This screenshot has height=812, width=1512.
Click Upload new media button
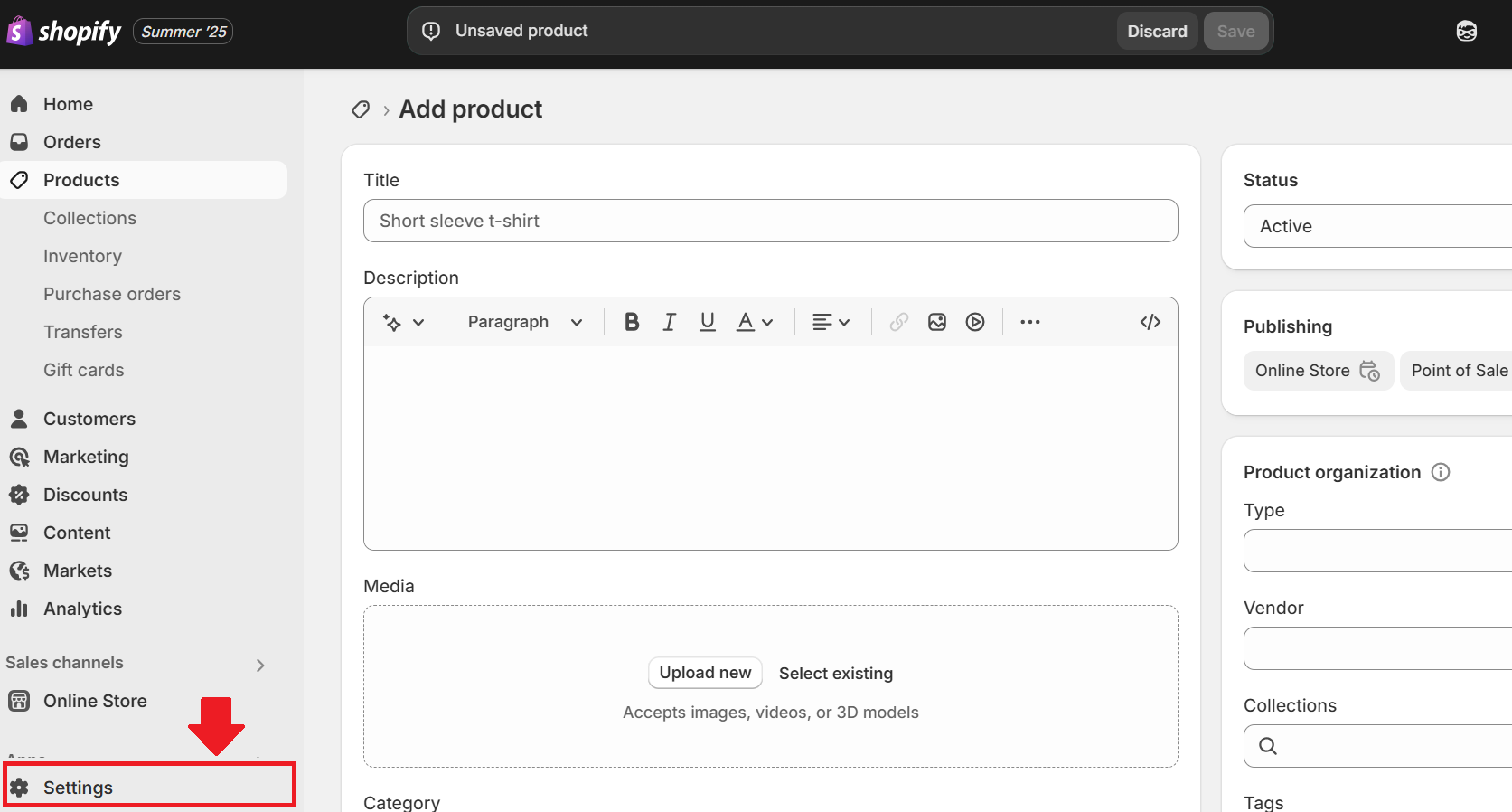[x=705, y=673]
